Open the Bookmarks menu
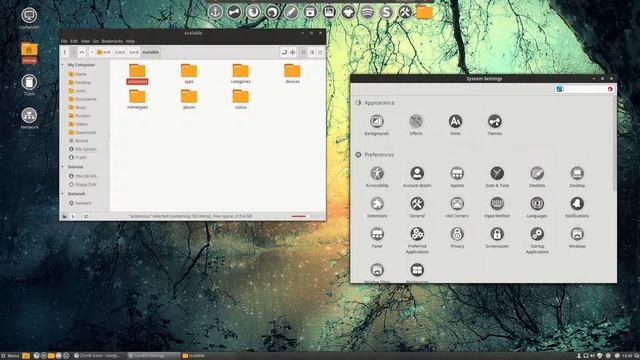The width and height of the screenshot is (640, 360). point(112,41)
